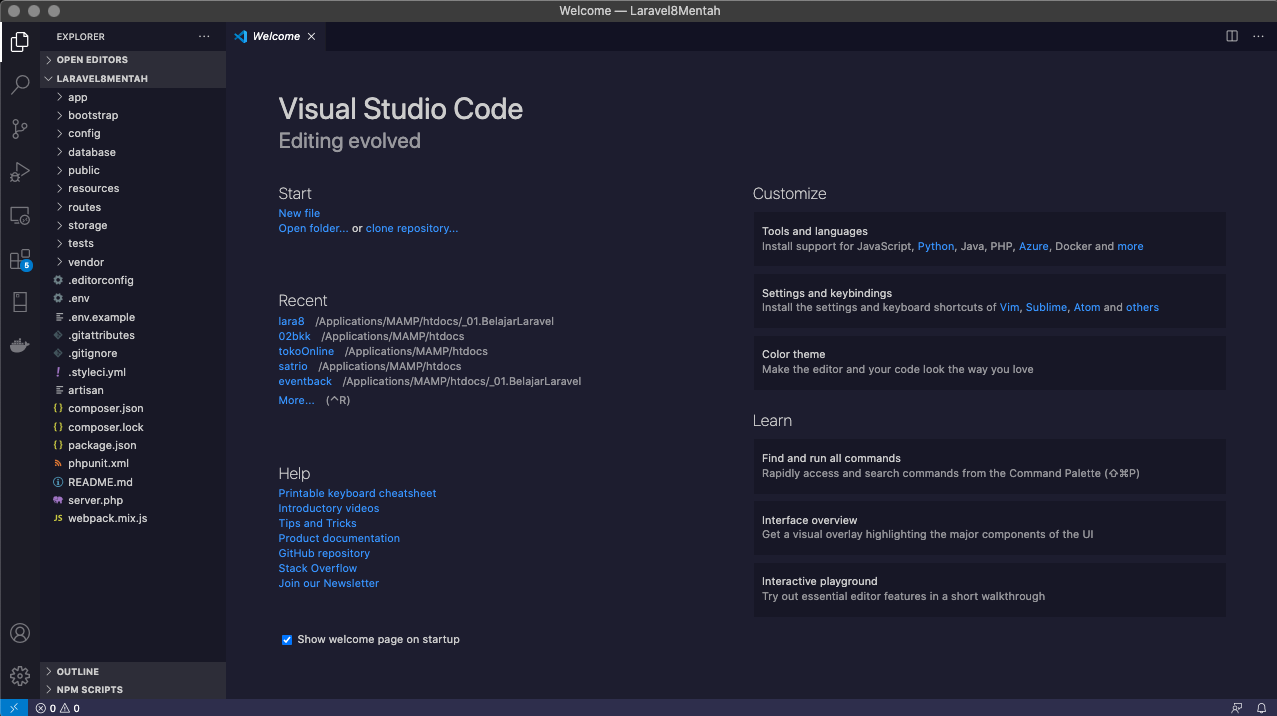The width and height of the screenshot is (1277, 716).
Task: Install Sublime keybindings link
Action: coord(1046,307)
